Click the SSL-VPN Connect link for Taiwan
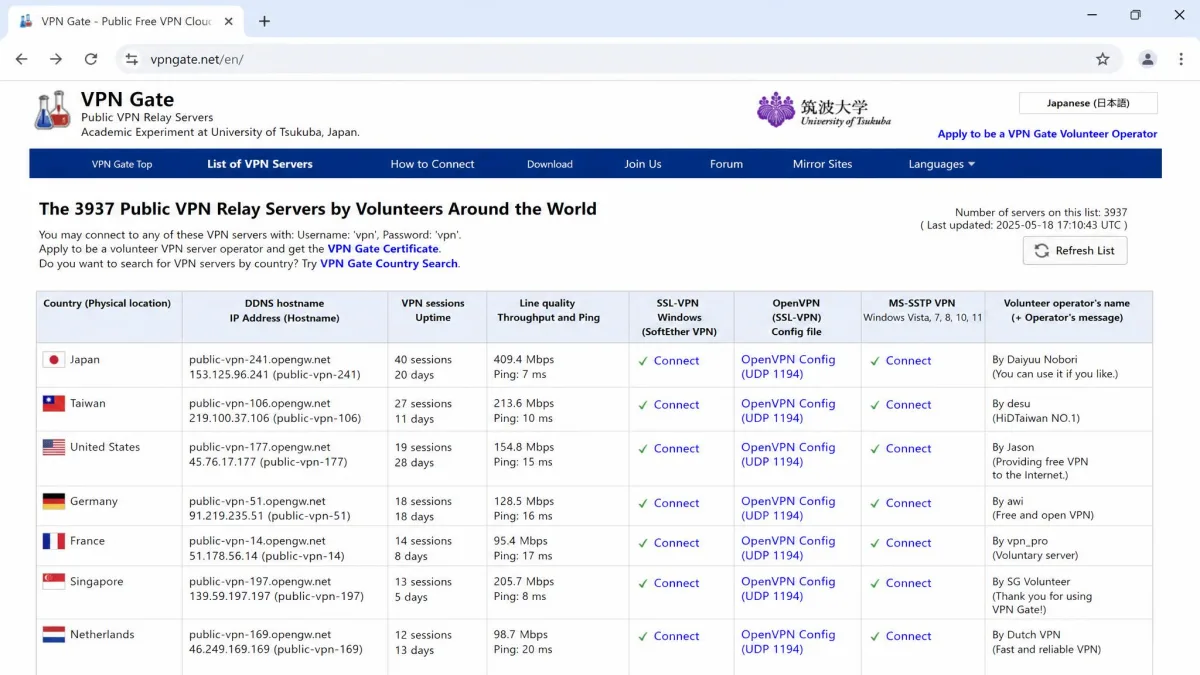Viewport: 1200px width, 675px height. 677,405
